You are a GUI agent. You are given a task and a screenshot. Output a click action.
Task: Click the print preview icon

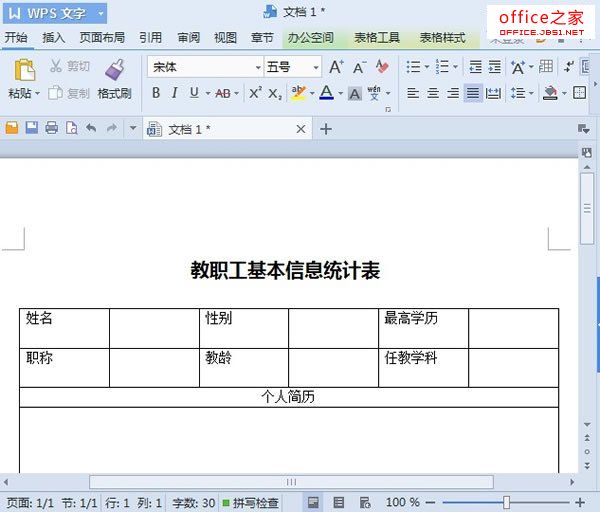point(72,128)
